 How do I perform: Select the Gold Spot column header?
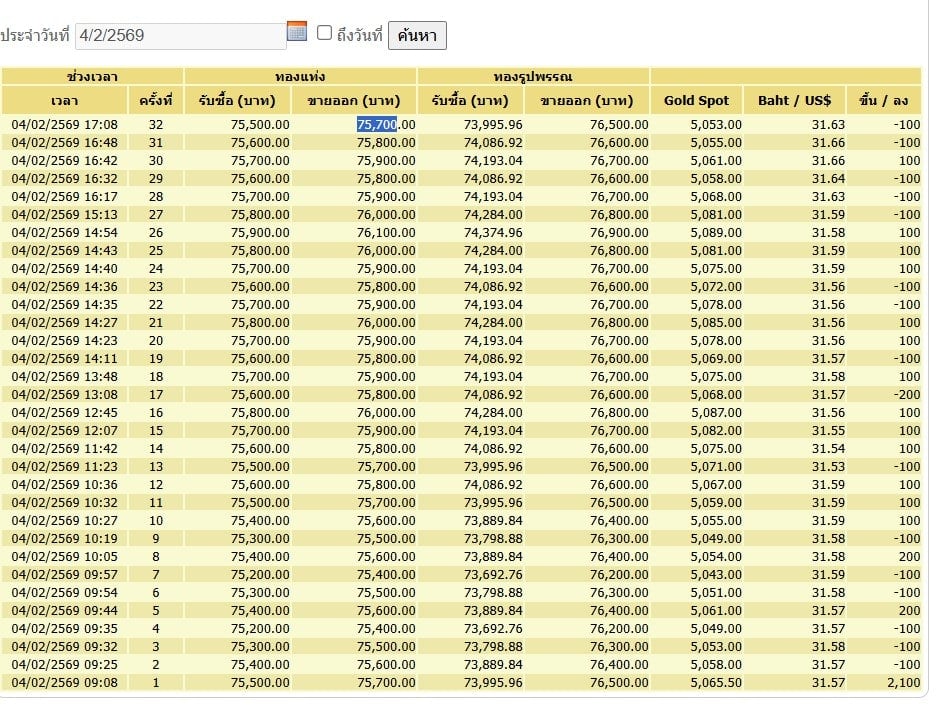click(696, 100)
